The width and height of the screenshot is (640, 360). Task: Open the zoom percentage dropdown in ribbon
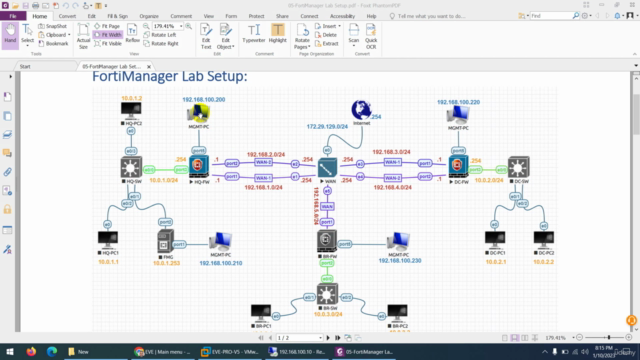tap(181, 26)
